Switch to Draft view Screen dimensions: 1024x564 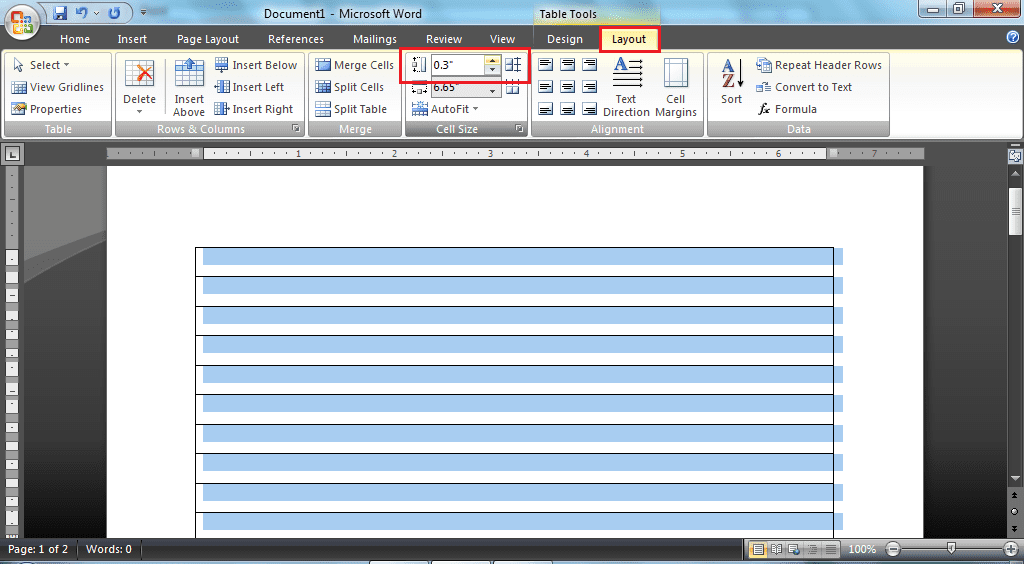click(x=831, y=549)
